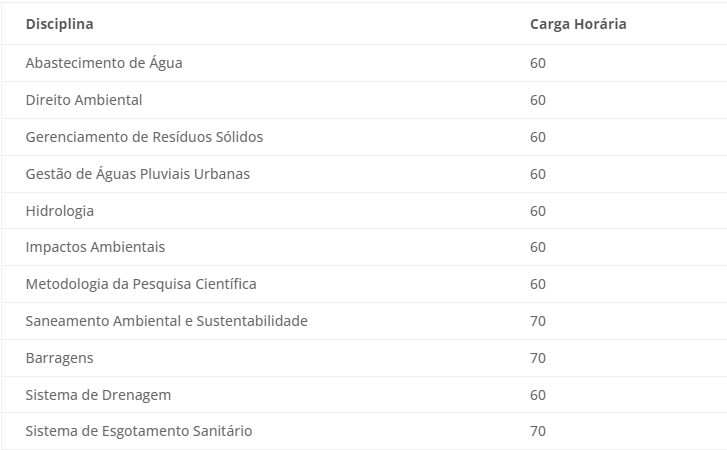Click the 70 hours value for Barragens

538,358
